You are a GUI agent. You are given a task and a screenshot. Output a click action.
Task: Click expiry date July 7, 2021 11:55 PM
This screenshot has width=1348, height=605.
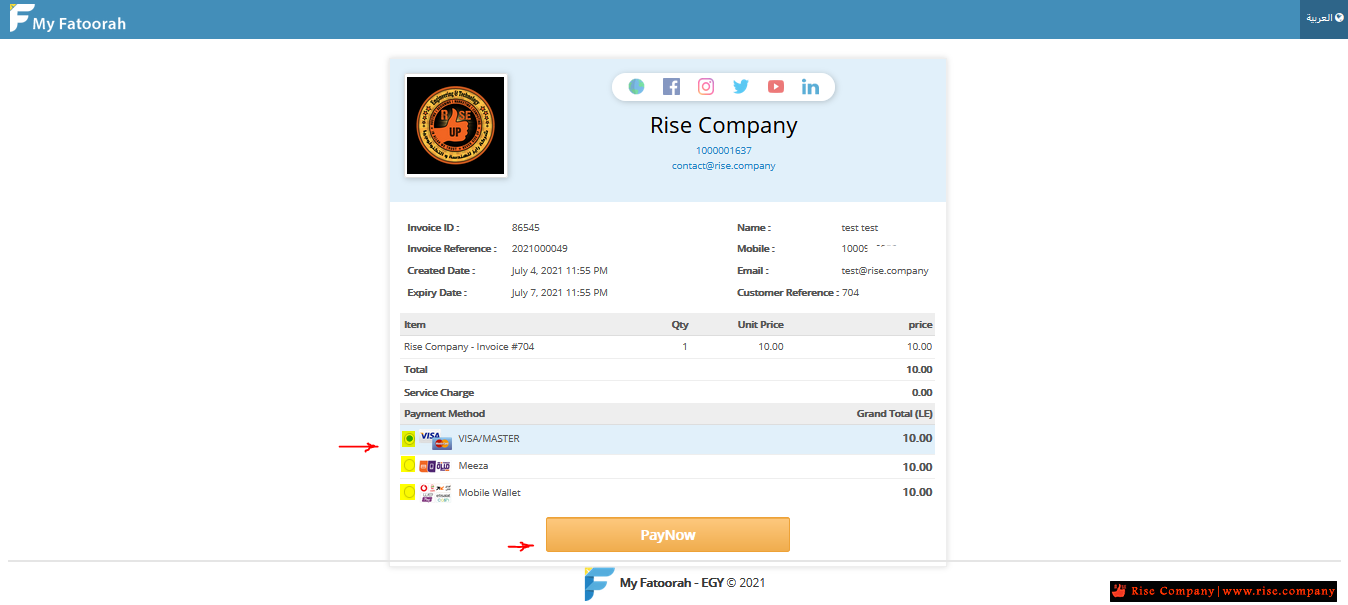pos(560,293)
